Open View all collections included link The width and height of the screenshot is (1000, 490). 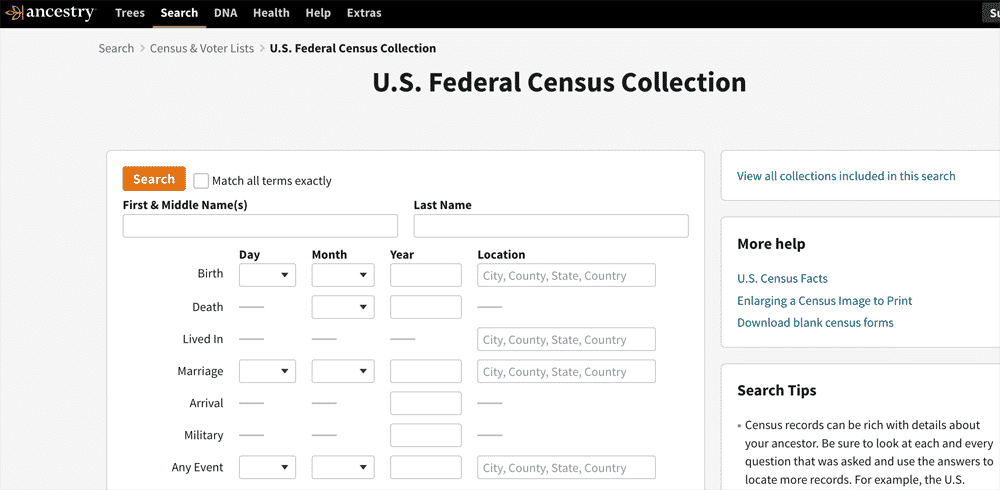tap(846, 176)
